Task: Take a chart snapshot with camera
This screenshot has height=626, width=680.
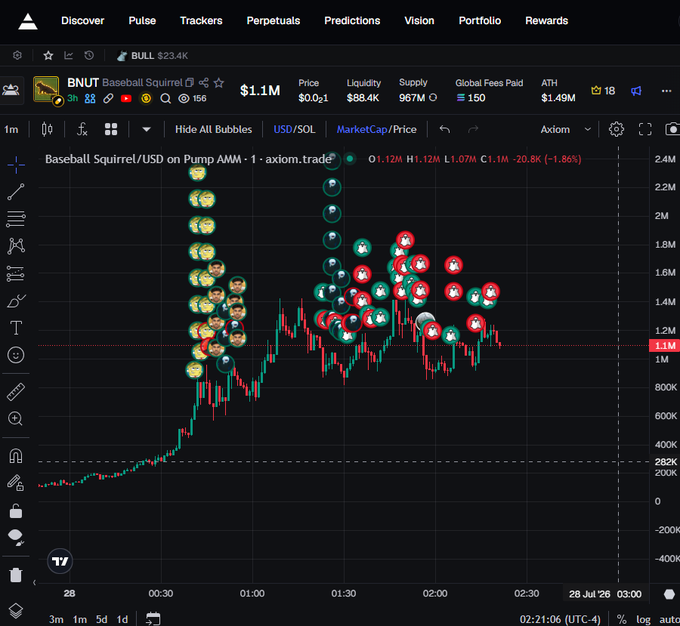Action: (x=672, y=129)
